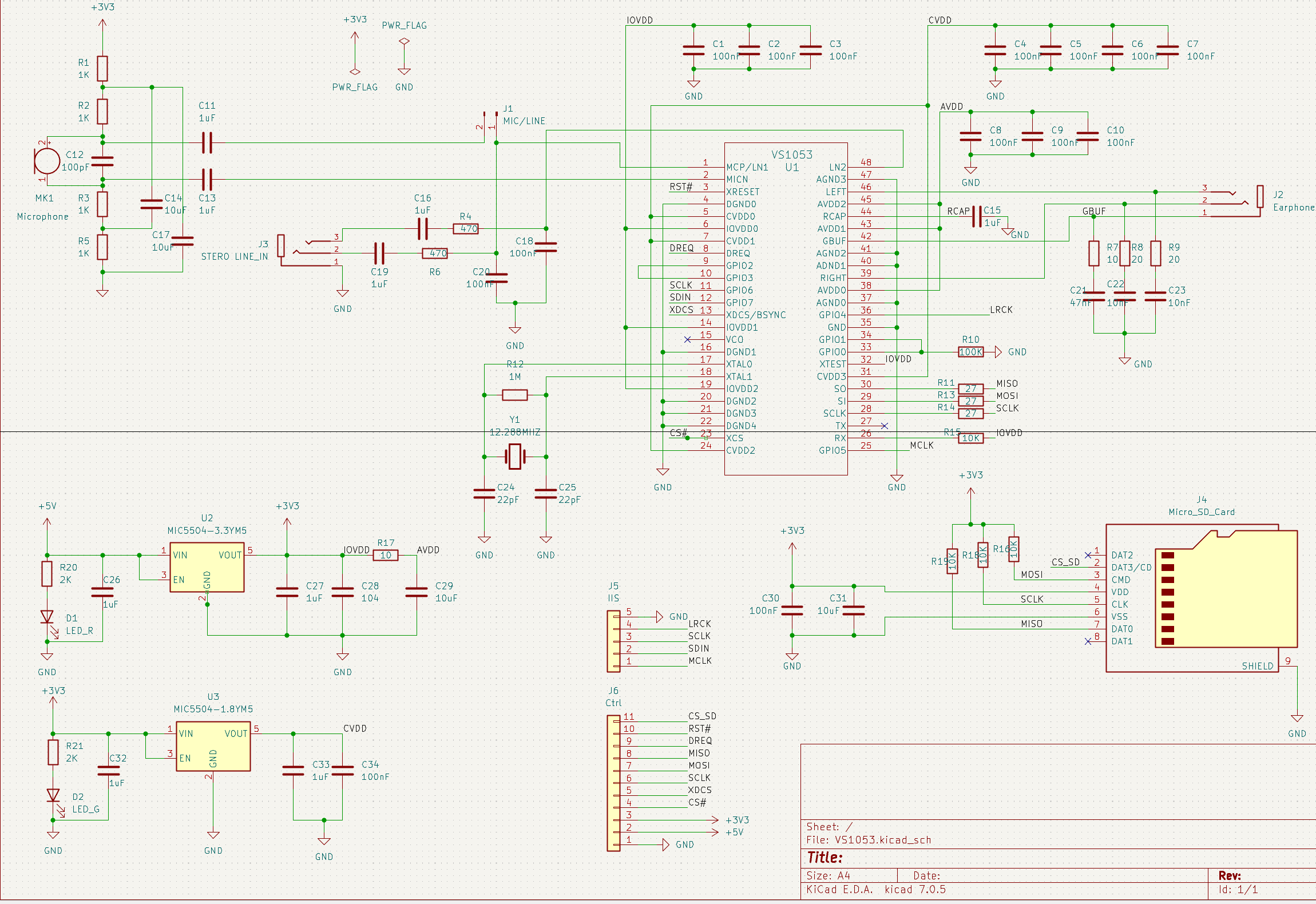Click the 'Sheet: /' title block text
The height and width of the screenshot is (904, 1316).
click(x=829, y=827)
